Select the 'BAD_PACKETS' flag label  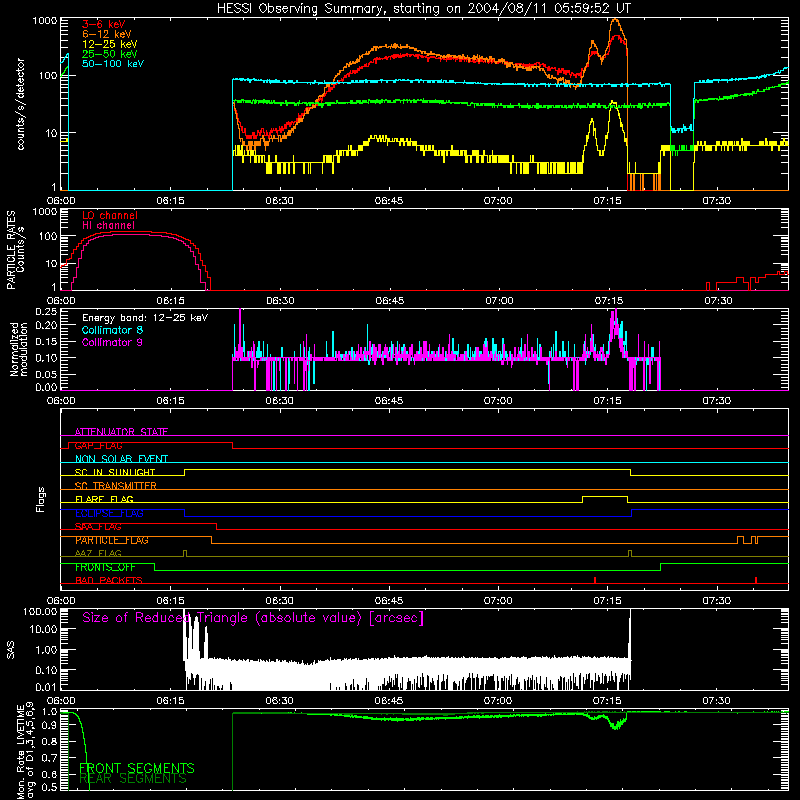[109, 581]
